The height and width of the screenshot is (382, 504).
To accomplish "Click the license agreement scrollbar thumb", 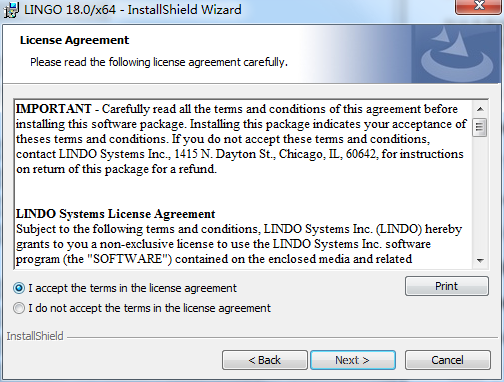I will (x=480, y=127).
